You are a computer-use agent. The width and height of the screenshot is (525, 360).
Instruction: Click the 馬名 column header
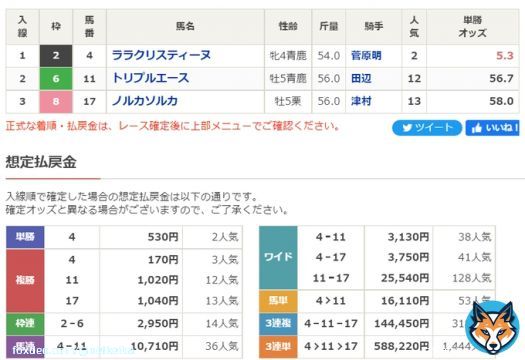click(x=185, y=26)
